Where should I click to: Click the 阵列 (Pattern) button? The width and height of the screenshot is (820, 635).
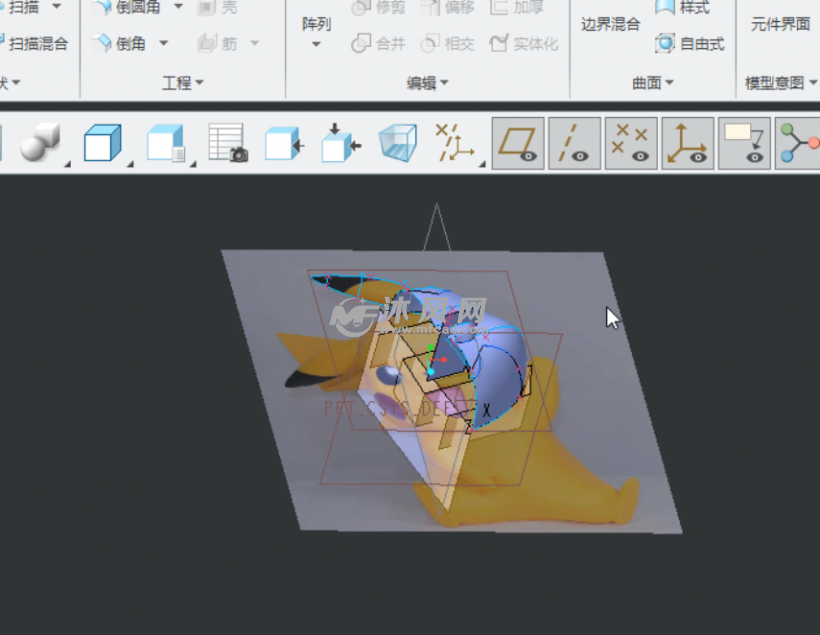316,24
